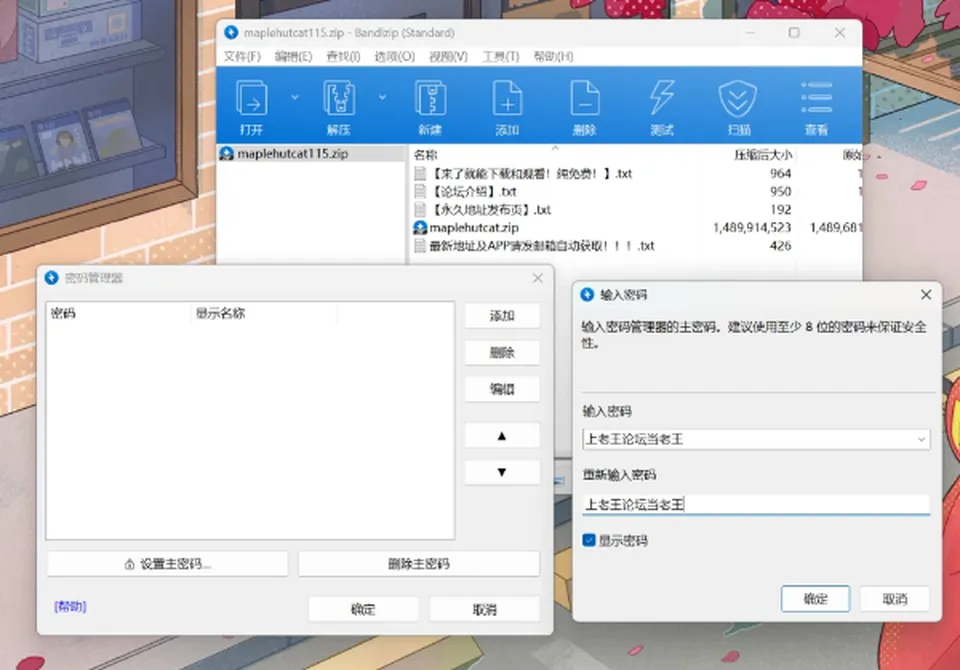Expand the dropdown arrow next to 打开
This screenshot has height=670, width=960.
295,97
